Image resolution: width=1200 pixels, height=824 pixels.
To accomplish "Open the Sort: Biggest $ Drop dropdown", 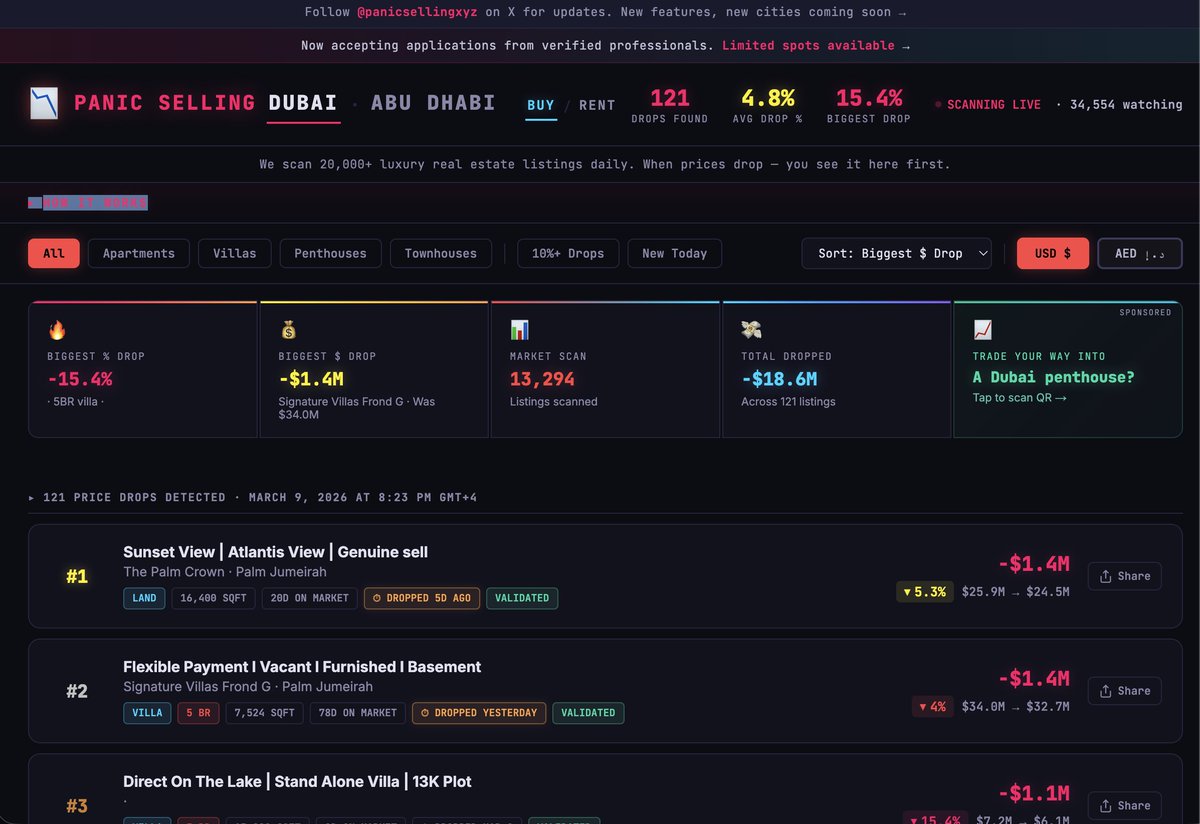I will [x=897, y=253].
